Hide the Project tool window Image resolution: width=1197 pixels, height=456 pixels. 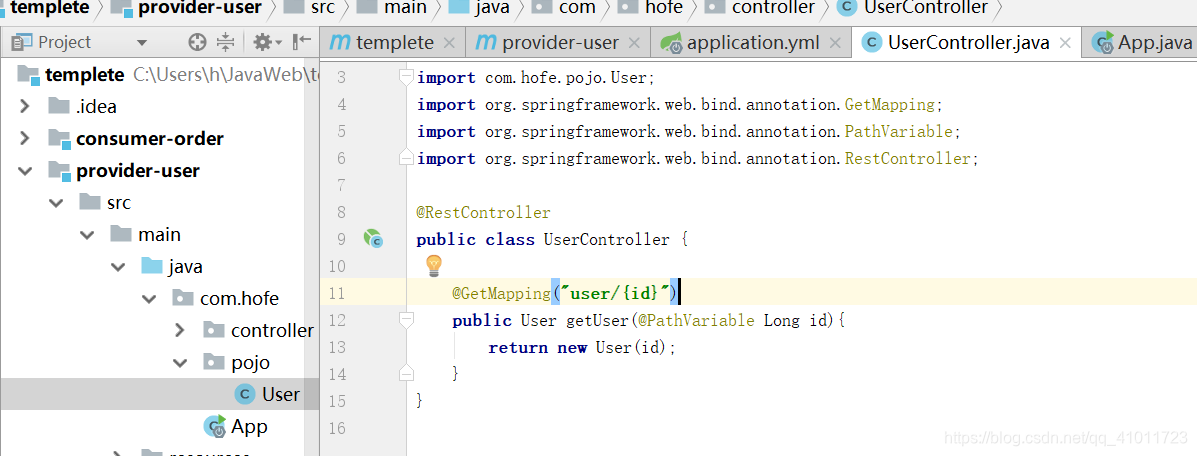tap(303, 42)
